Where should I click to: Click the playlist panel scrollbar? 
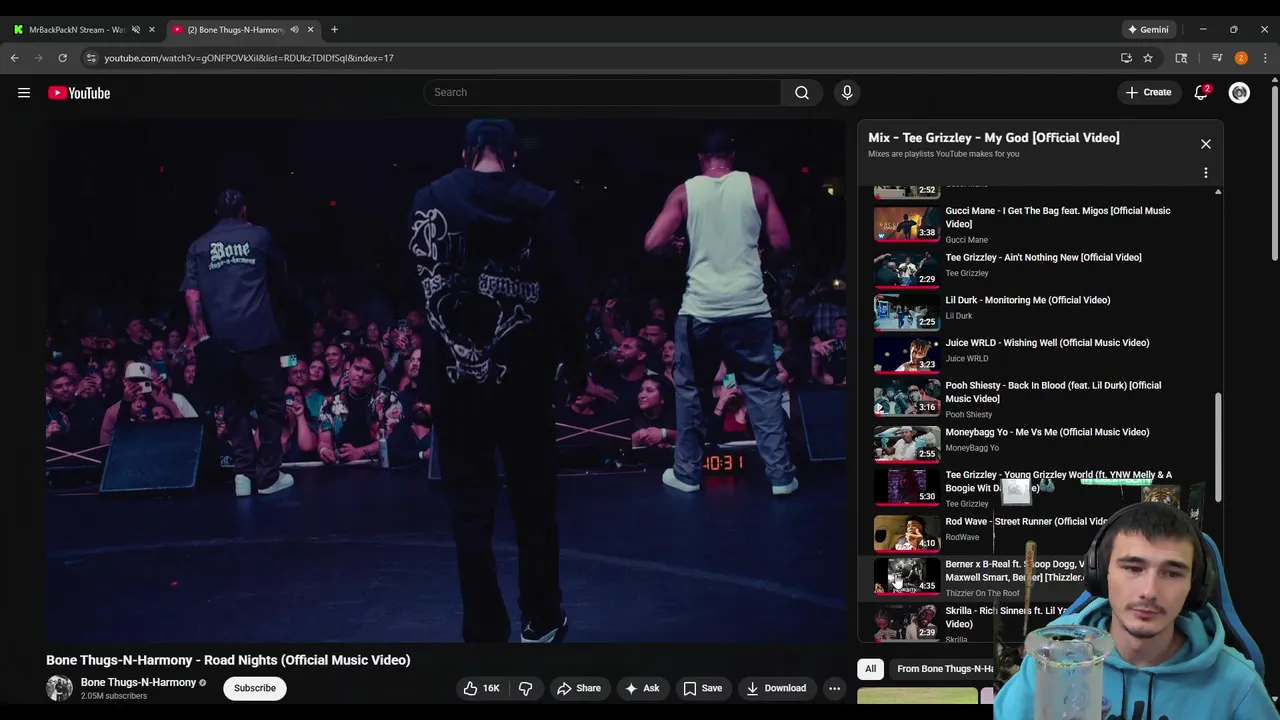tap(1217, 446)
